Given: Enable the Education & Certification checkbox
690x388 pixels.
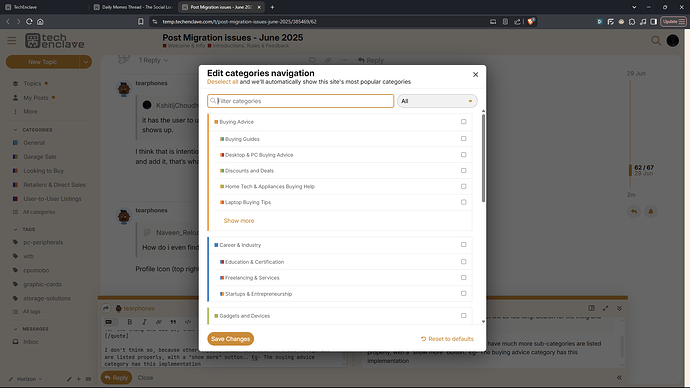Looking at the screenshot, I should tap(463, 262).
